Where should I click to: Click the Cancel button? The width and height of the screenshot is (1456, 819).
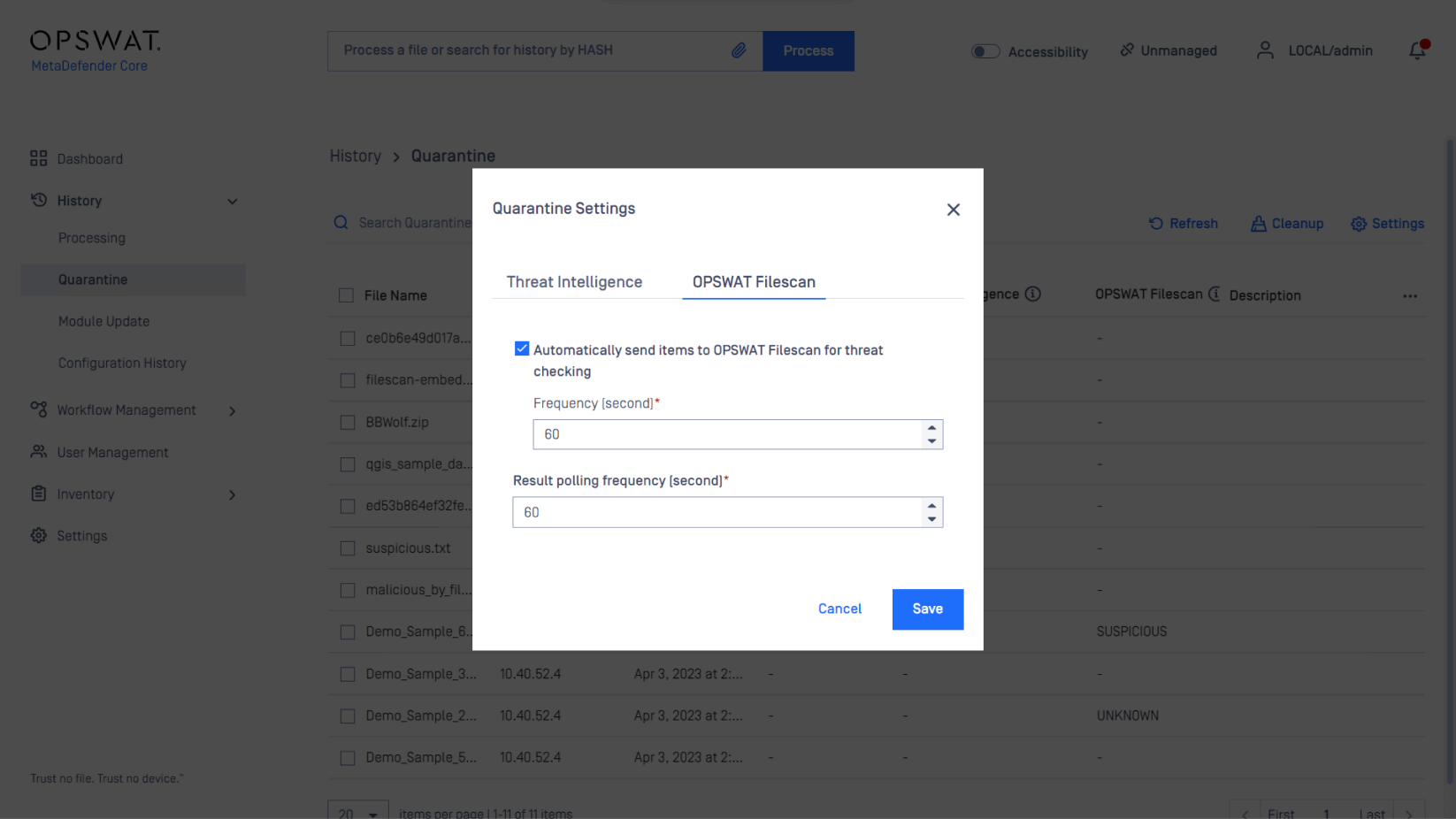click(x=839, y=609)
